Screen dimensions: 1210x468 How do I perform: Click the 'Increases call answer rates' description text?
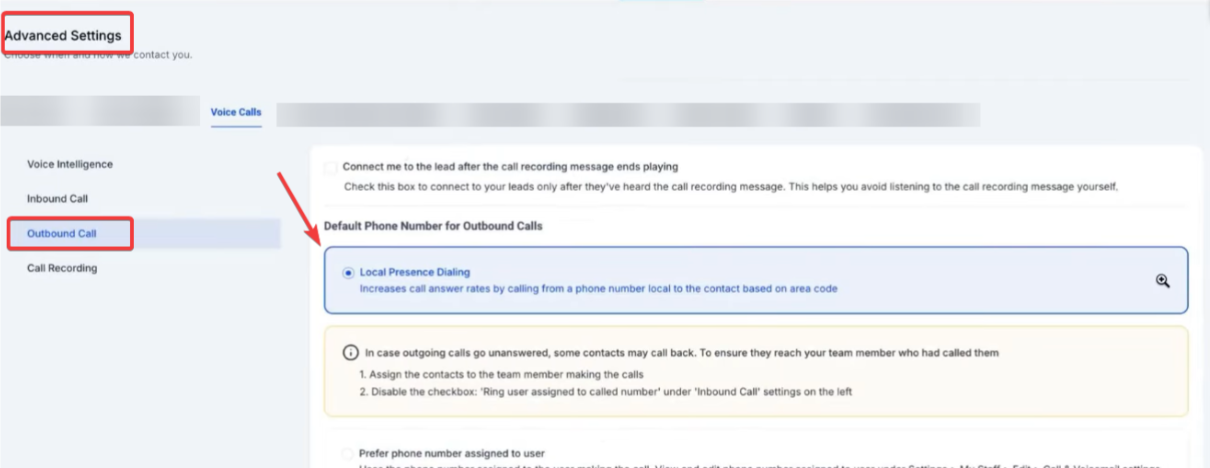pyautogui.click(x=598, y=288)
